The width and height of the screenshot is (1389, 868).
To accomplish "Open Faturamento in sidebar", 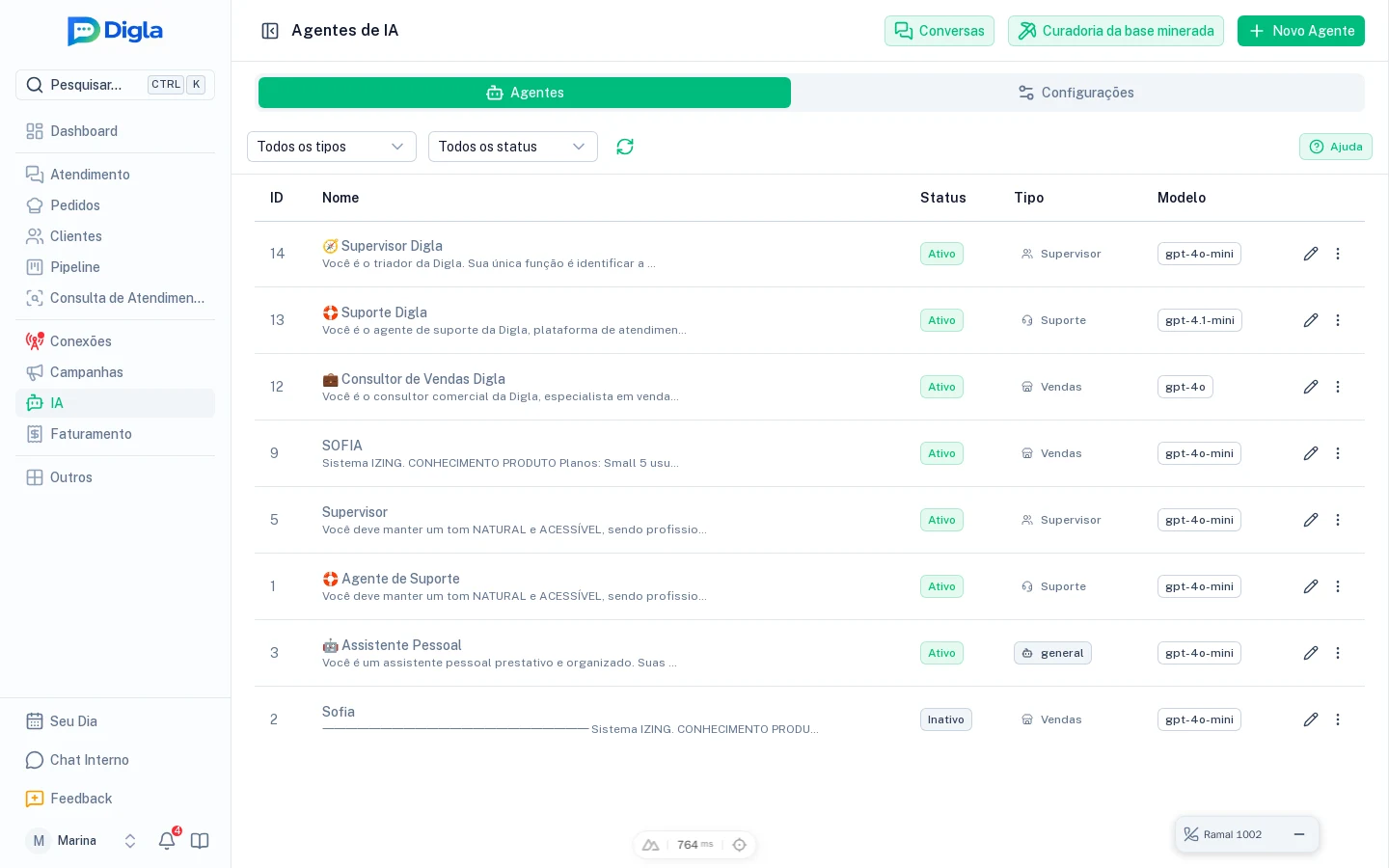I will coord(115,434).
